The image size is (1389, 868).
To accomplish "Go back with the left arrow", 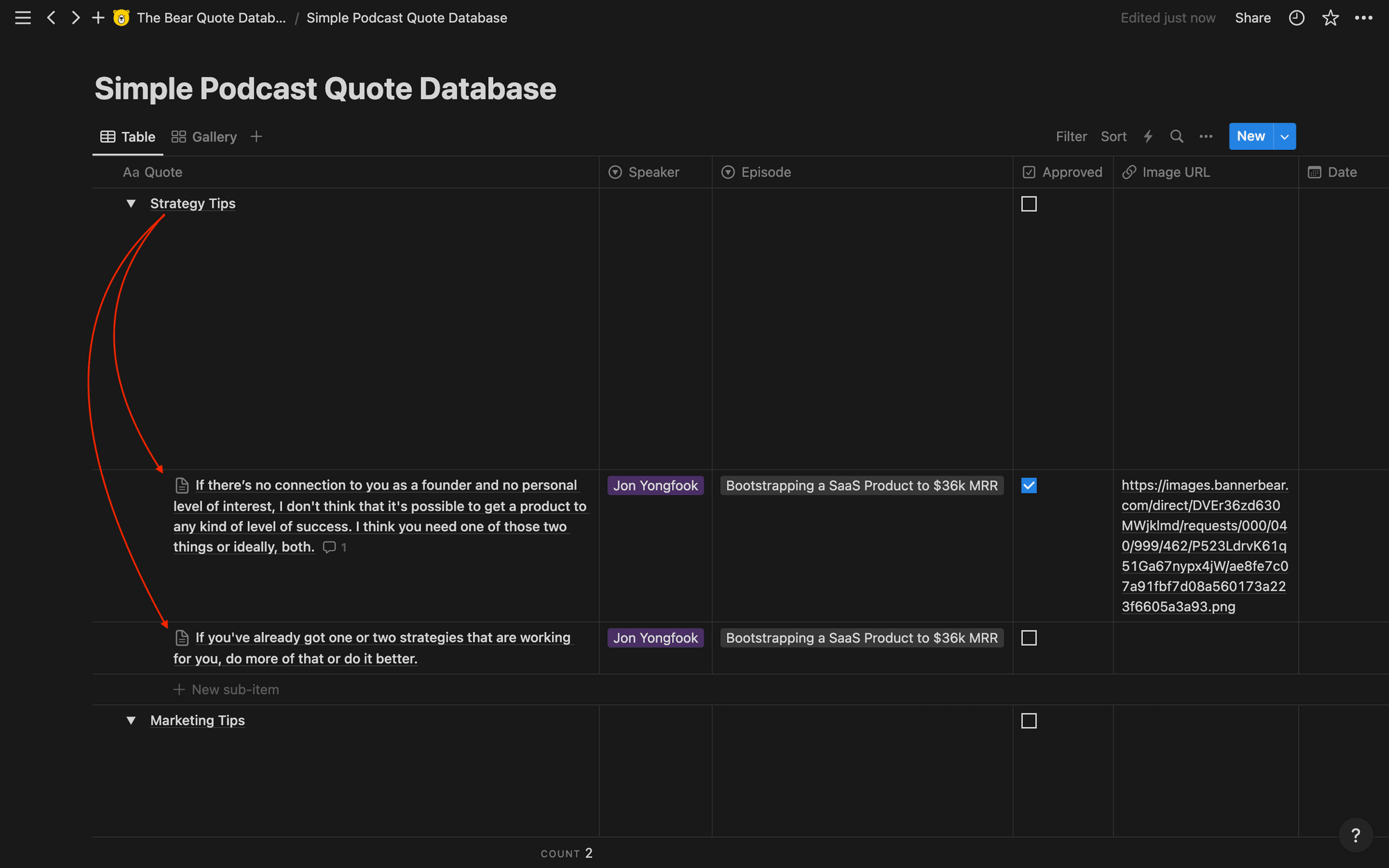I will coord(51,18).
